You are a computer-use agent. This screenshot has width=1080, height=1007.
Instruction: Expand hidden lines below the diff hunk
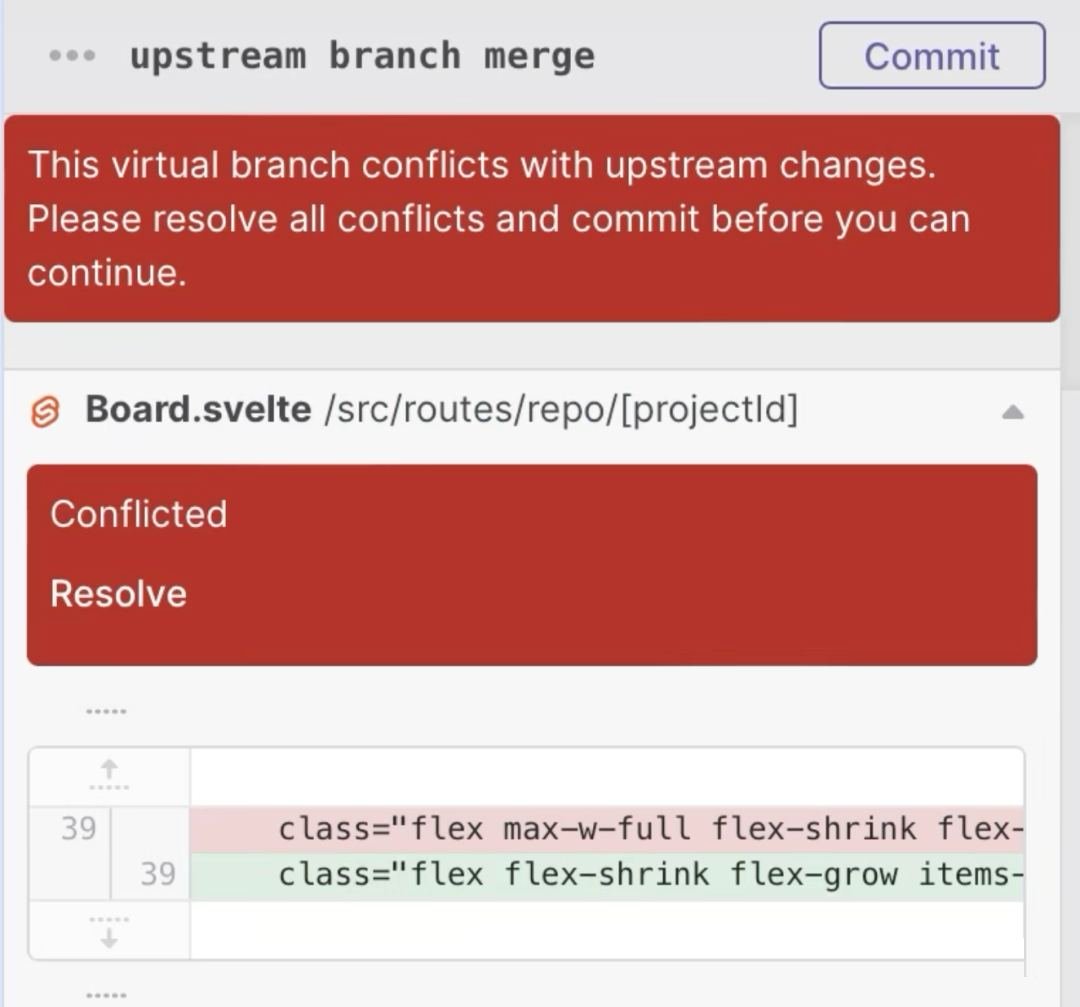tap(109, 932)
